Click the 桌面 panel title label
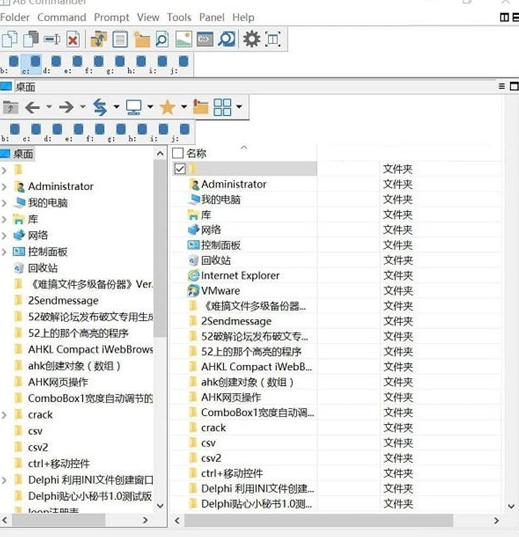The height and width of the screenshot is (537, 519). click(x=25, y=87)
